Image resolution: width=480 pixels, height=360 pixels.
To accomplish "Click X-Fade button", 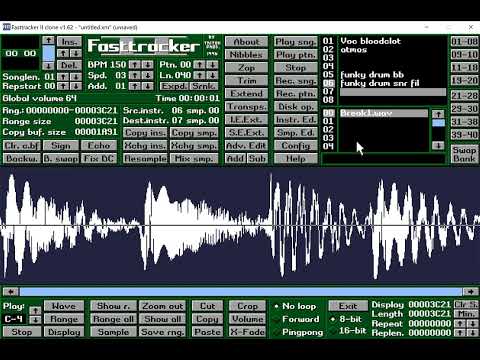I will pos(247,332).
